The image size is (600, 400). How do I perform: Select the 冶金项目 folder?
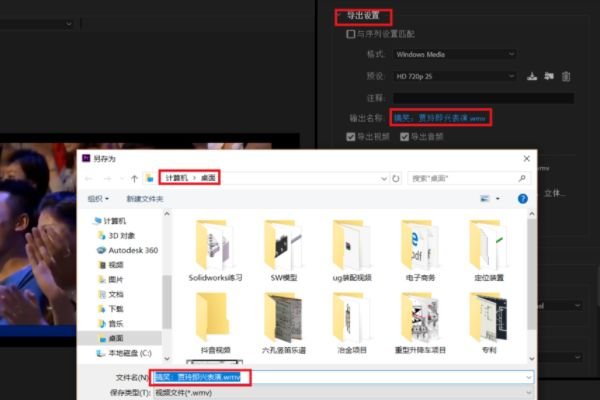click(x=352, y=323)
